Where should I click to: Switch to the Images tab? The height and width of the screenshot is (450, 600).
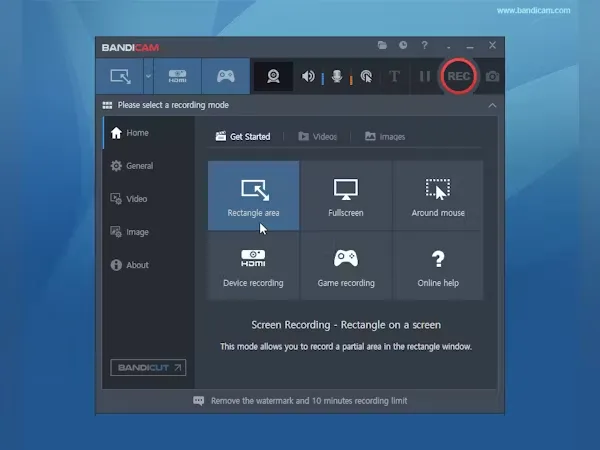[x=385, y=137]
